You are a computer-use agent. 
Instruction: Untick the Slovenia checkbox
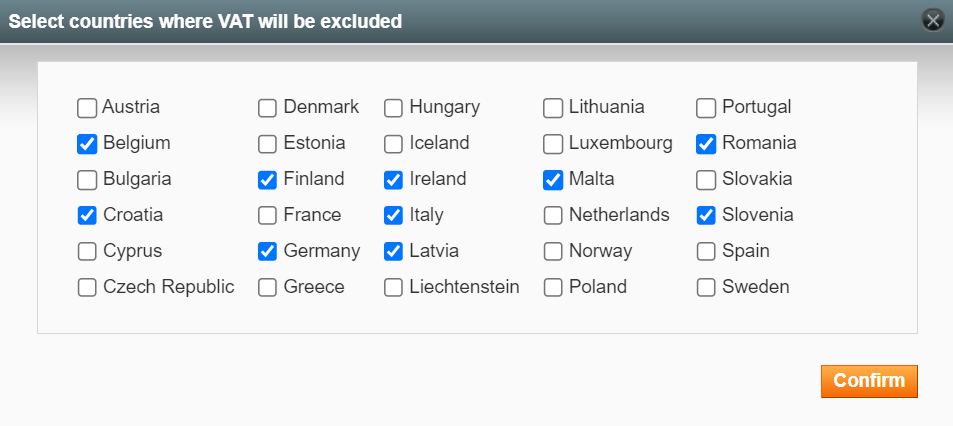(706, 216)
